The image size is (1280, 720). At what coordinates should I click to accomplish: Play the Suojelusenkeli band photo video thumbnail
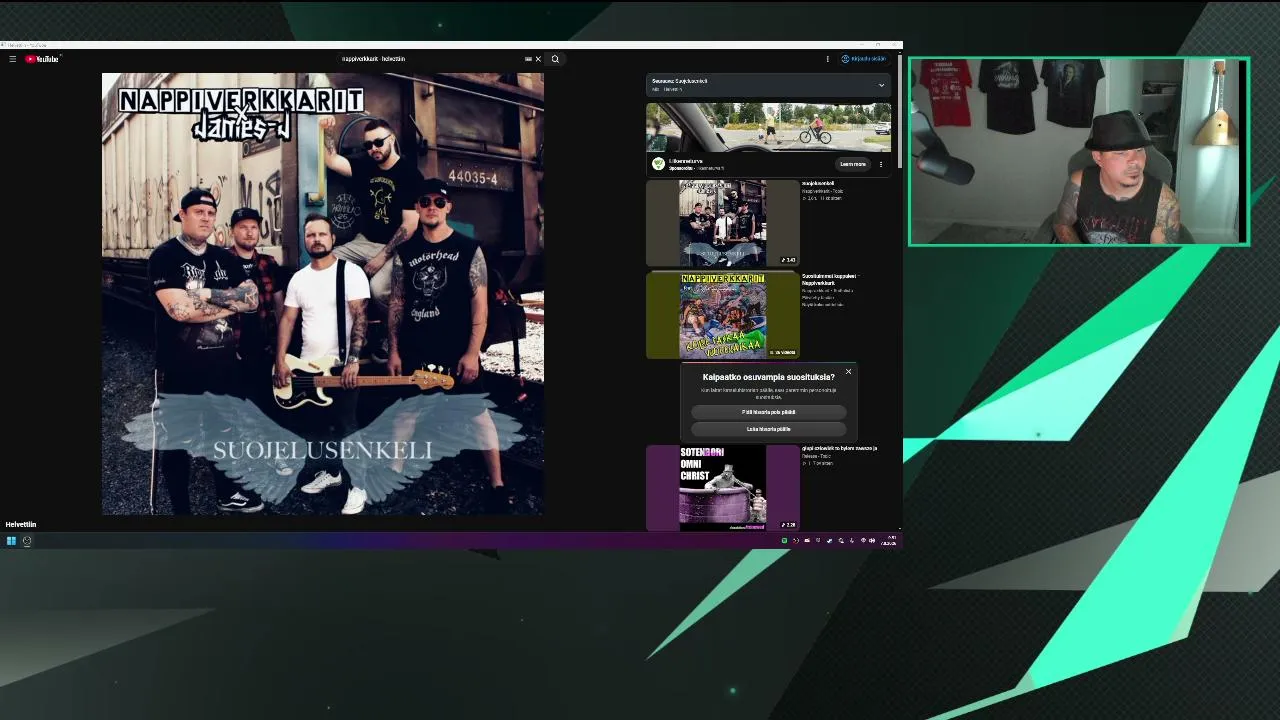(722, 223)
